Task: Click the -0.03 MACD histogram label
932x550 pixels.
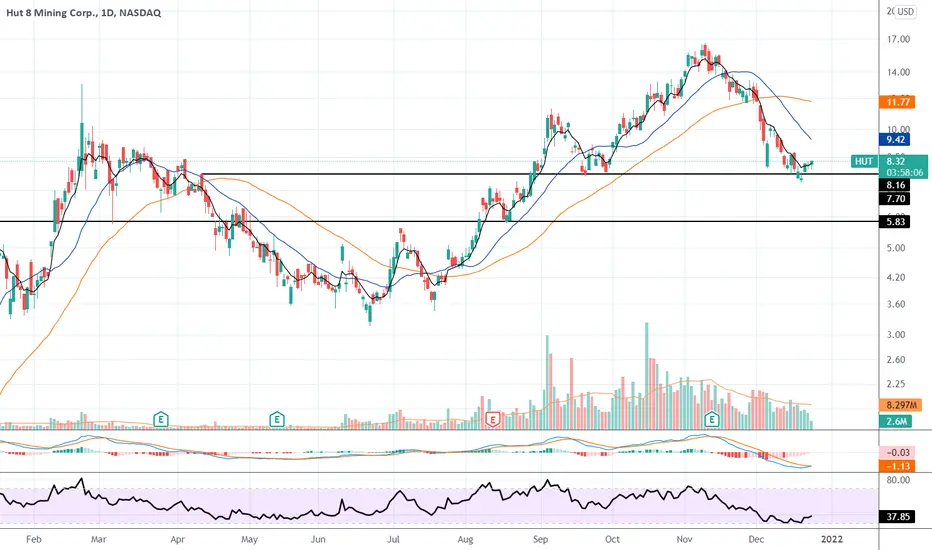Action: [898, 452]
